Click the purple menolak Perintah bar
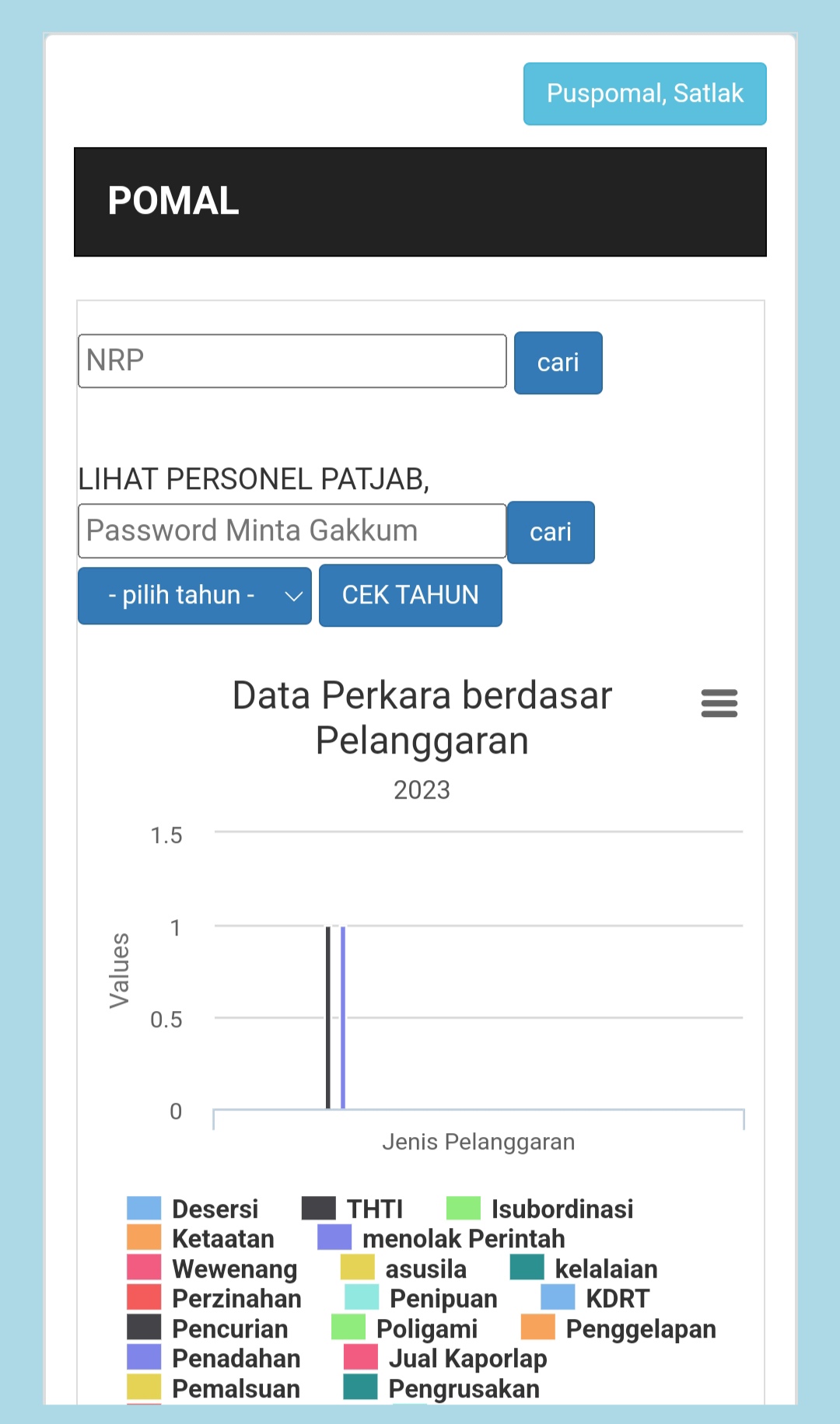Viewport: 840px width, 1424px height. 343,1019
